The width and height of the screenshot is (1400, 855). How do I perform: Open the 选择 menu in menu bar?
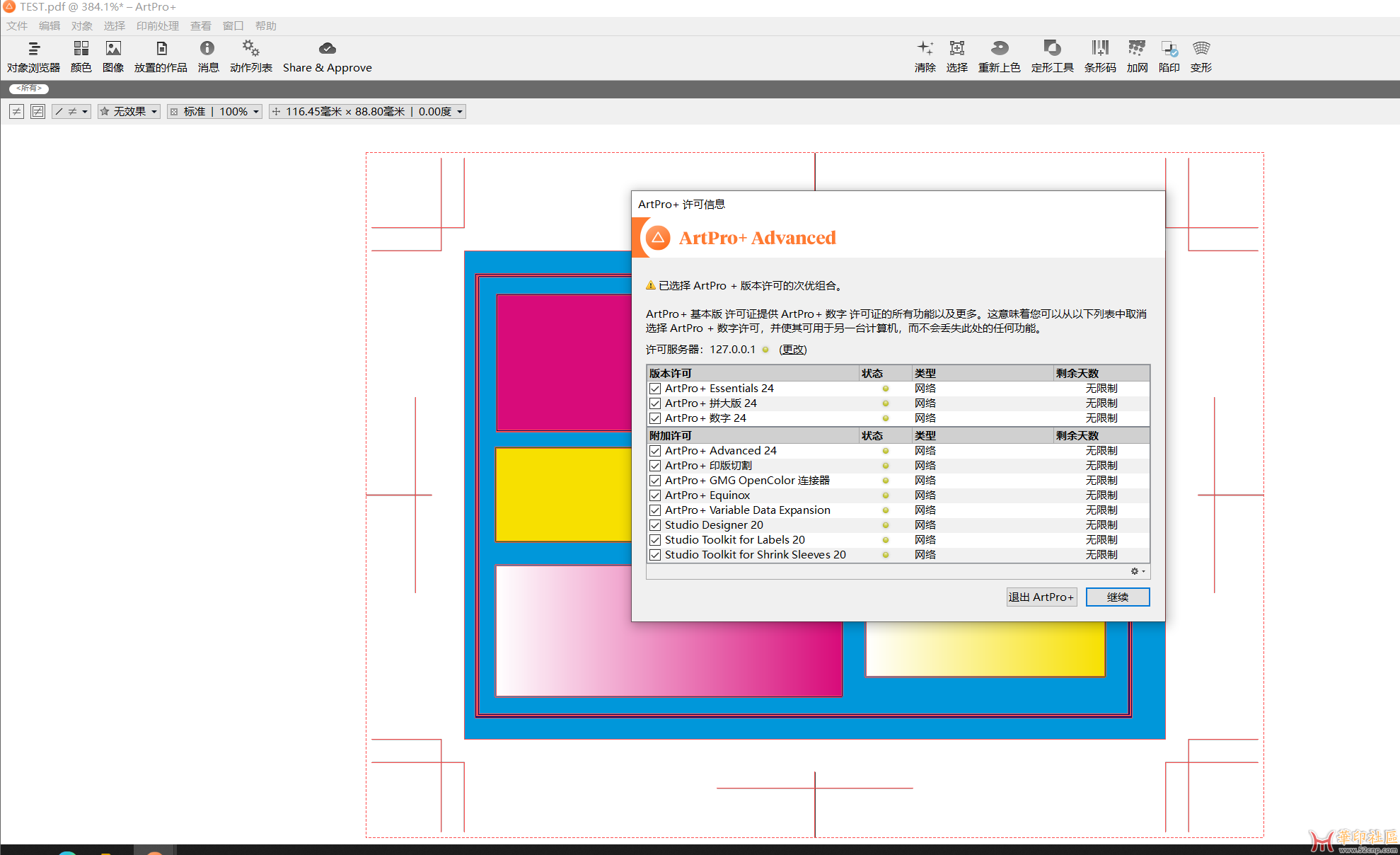click(115, 26)
